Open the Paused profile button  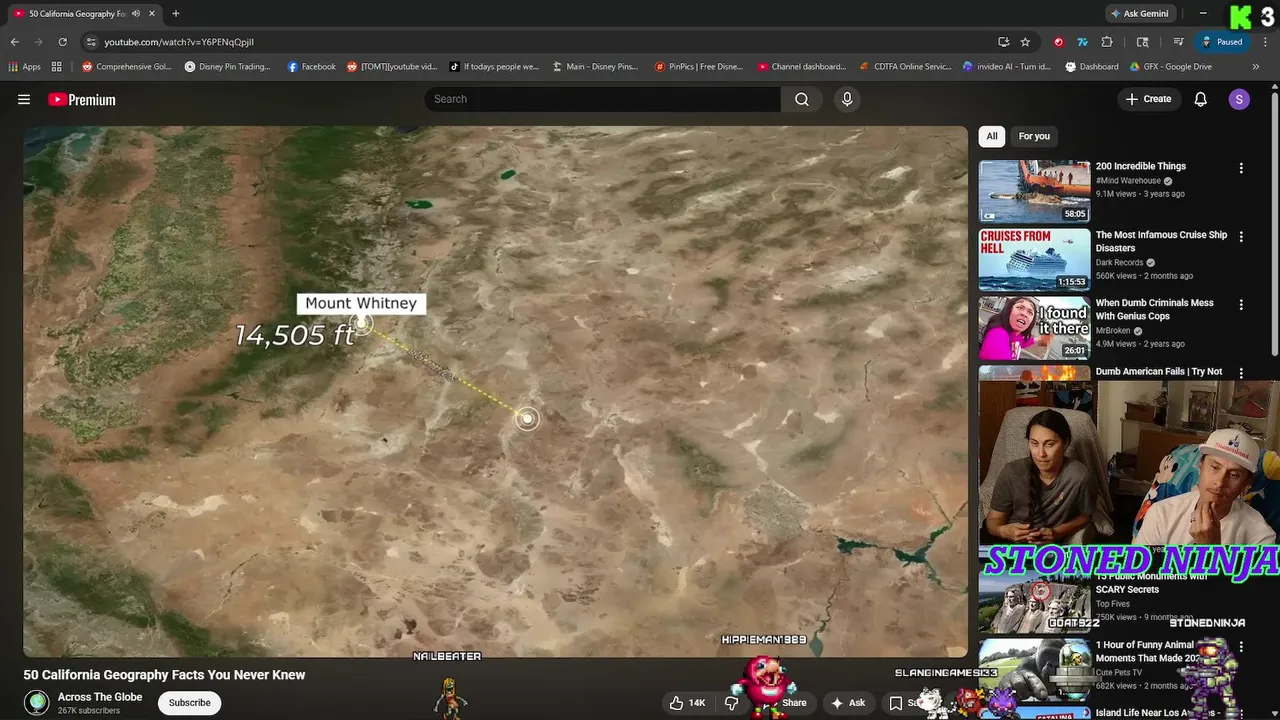pos(1223,42)
